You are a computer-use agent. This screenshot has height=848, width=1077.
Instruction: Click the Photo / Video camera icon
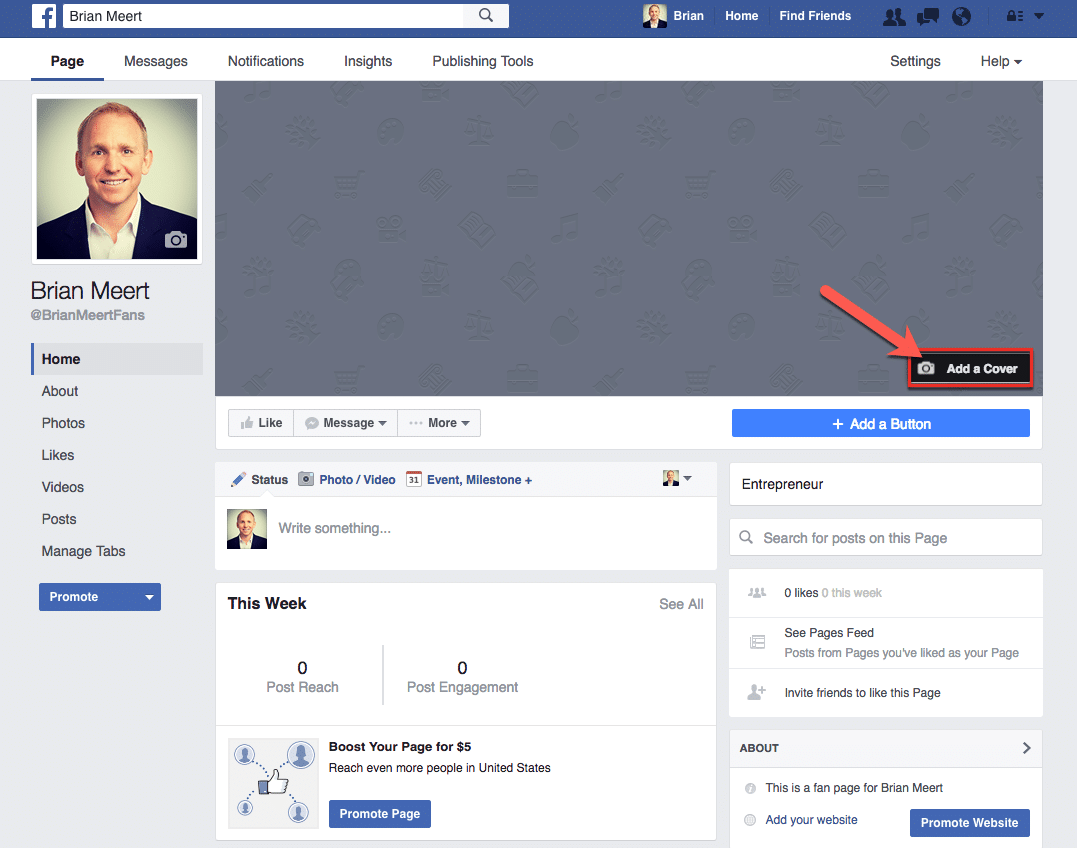306,479
